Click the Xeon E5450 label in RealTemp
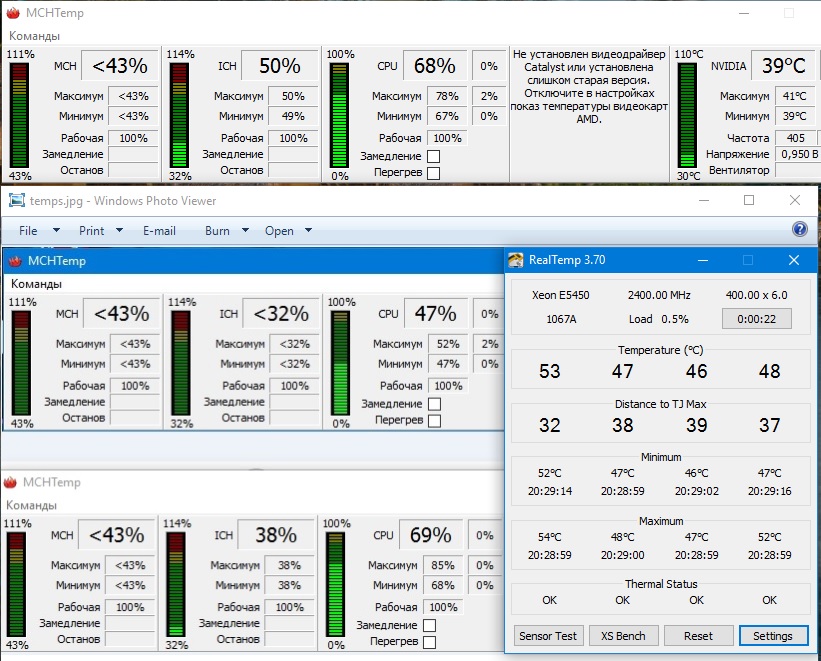The width and height of the screenshot is (821, 661). 560,295
